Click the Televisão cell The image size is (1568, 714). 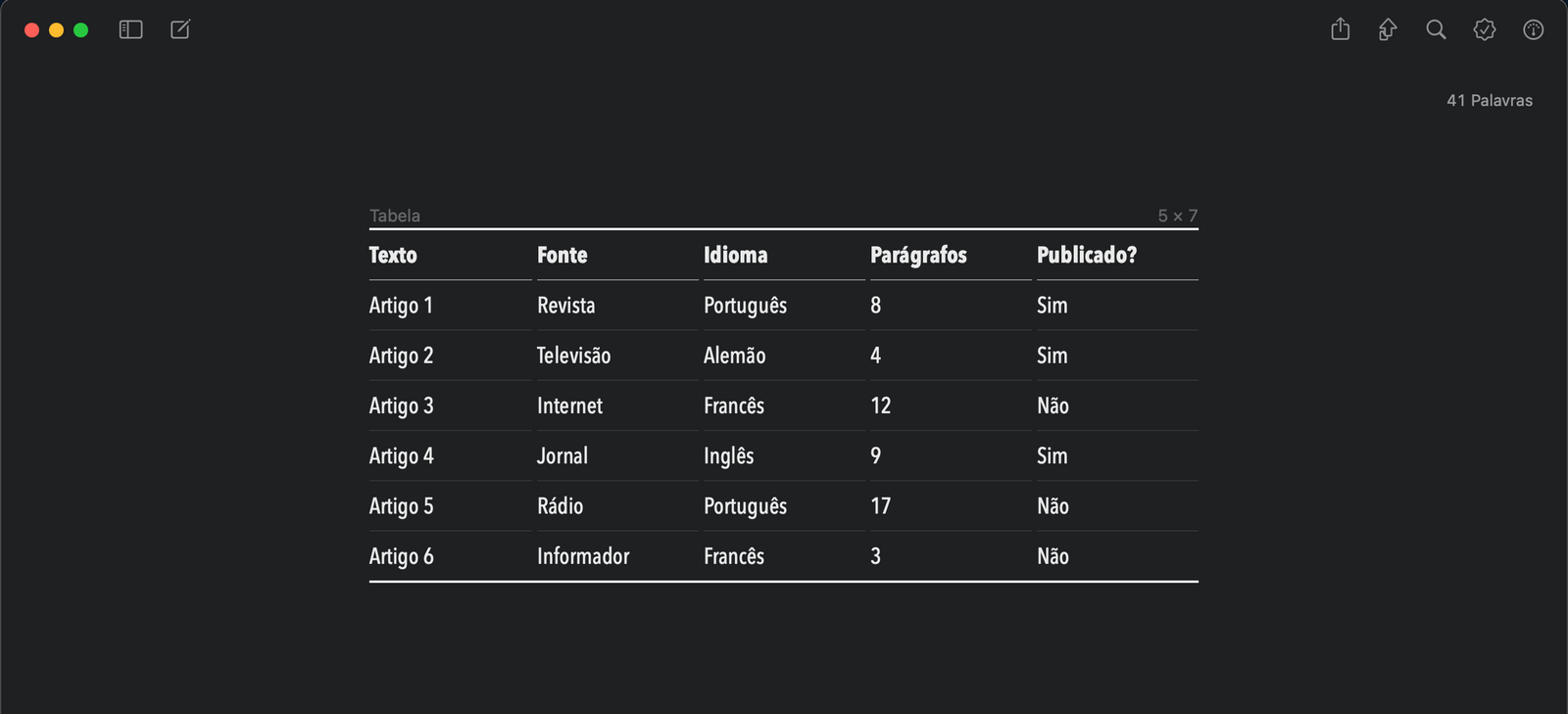tap(573, 356)
